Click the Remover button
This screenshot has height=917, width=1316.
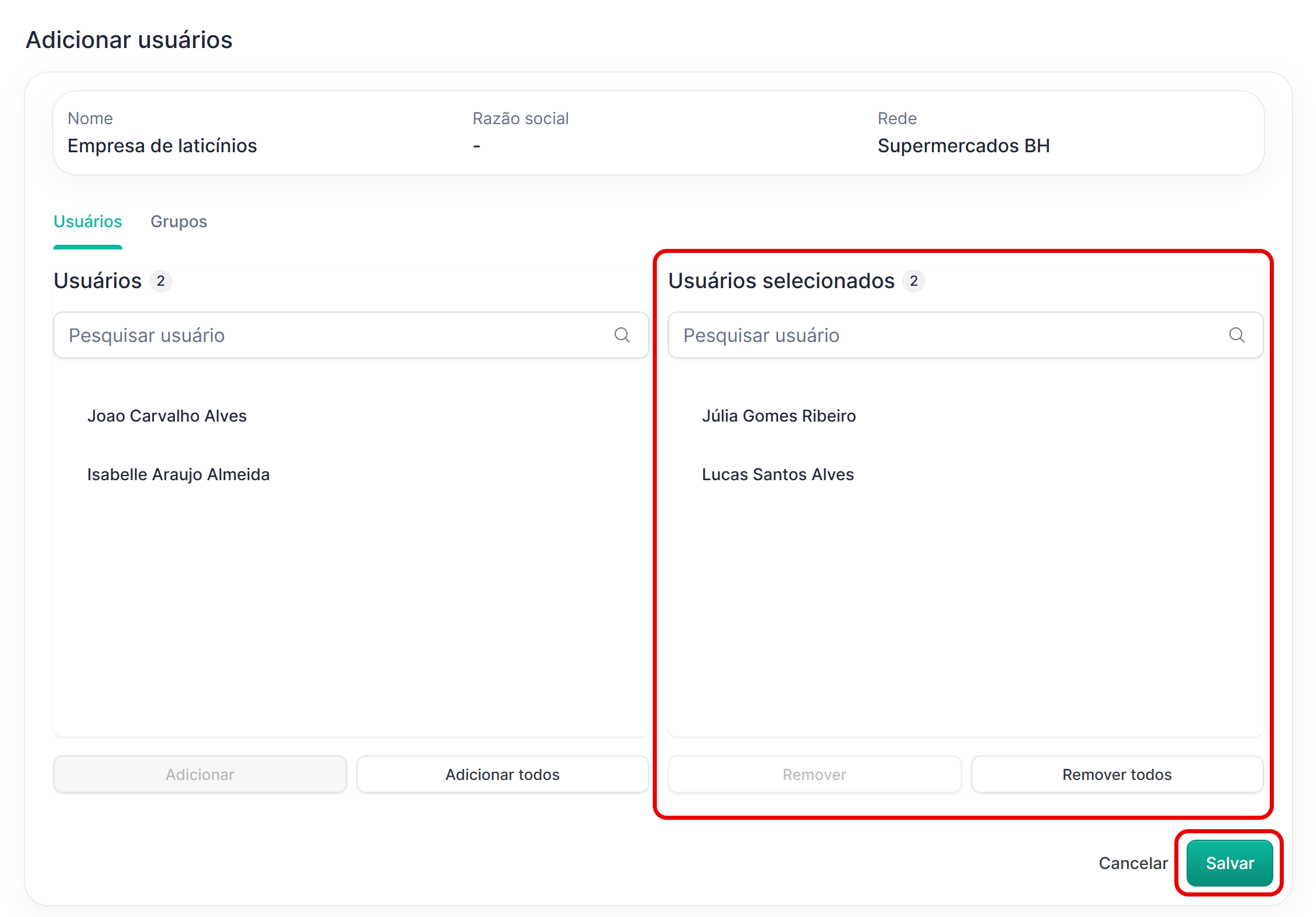pos(814,774)
